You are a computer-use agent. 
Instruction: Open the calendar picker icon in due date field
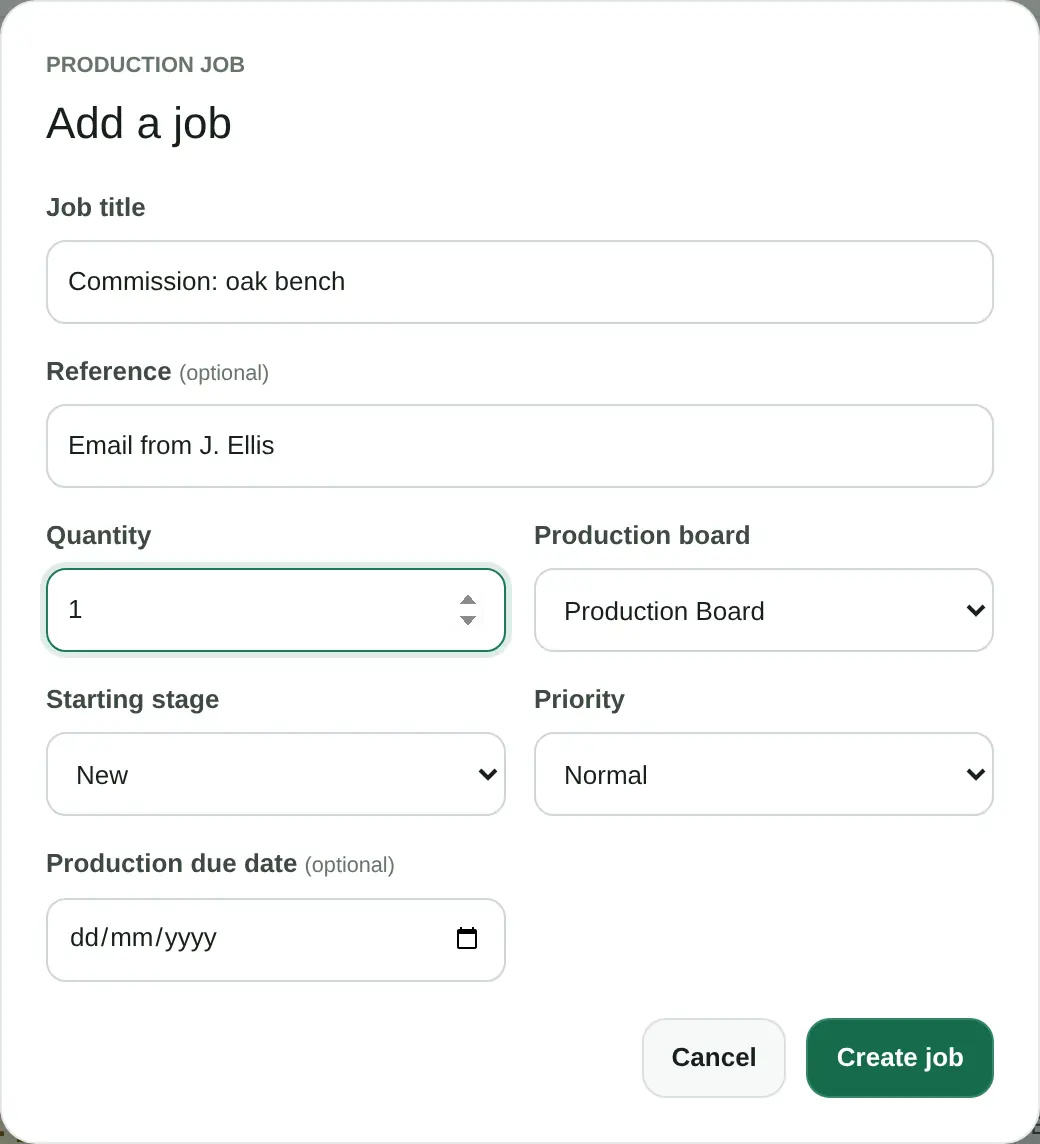pyautogui.click(x=466, y=938)
